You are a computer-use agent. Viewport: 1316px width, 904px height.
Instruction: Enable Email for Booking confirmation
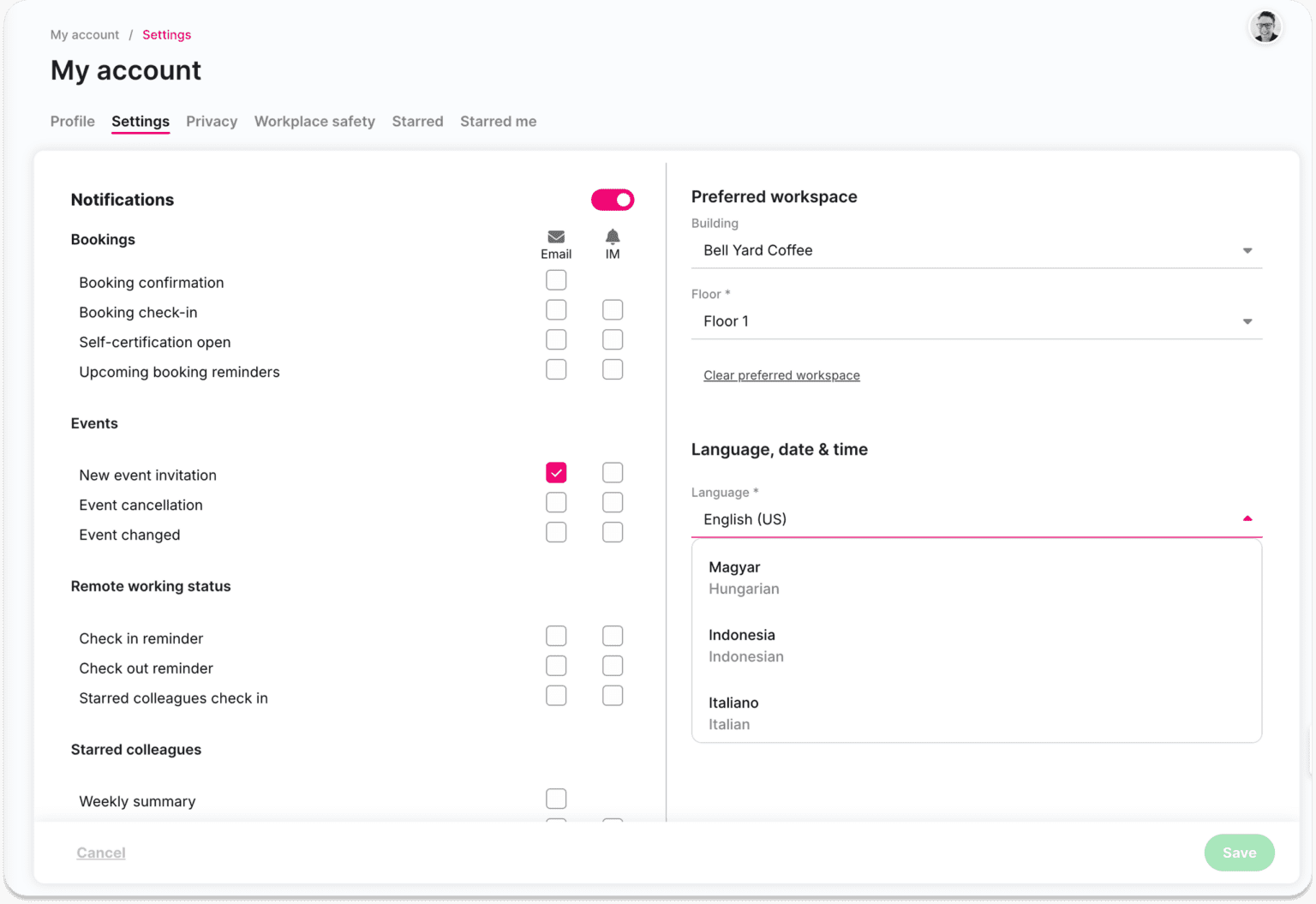[556, 280]
